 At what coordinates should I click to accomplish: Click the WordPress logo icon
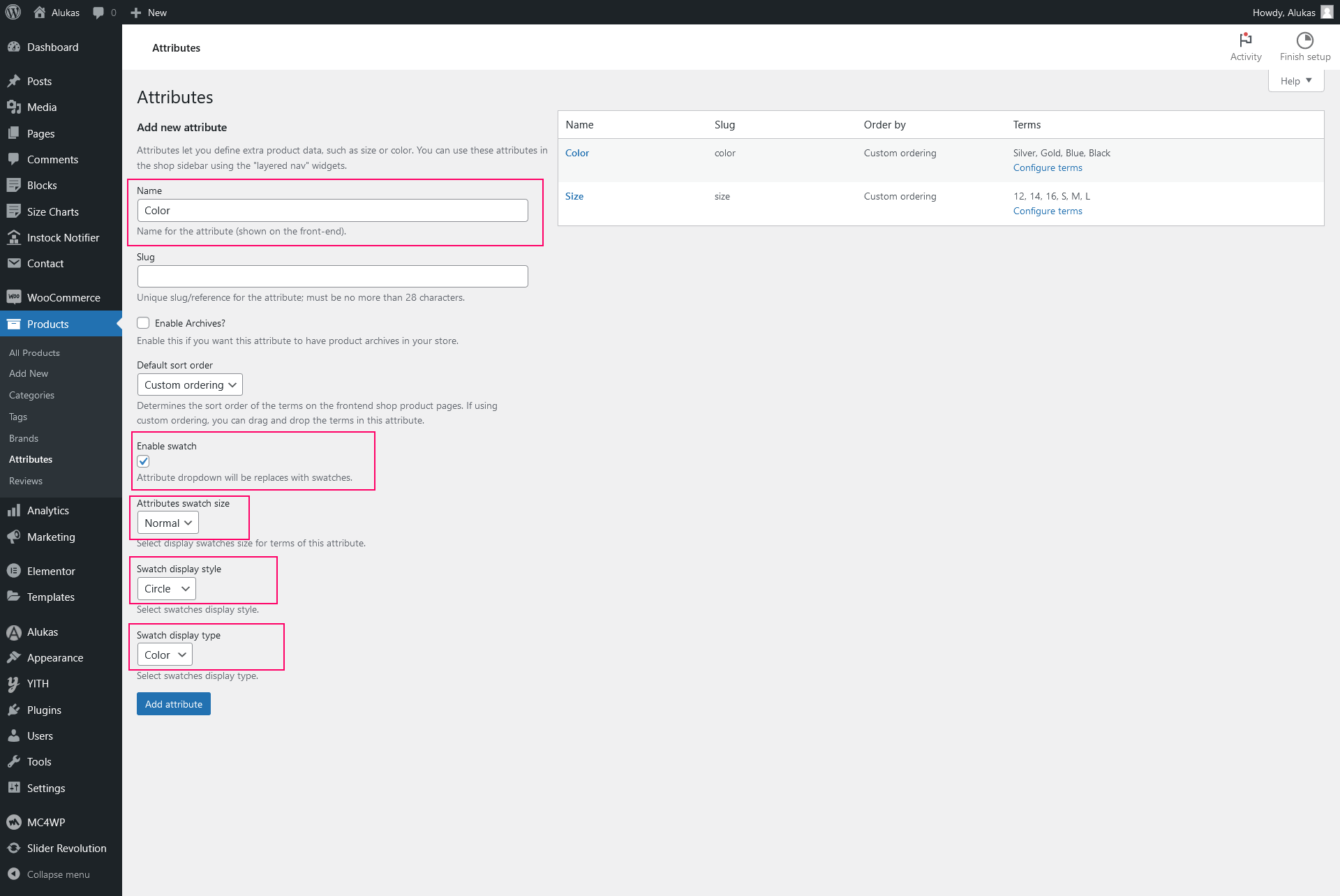pyautogui.click(x=13, y=12)
